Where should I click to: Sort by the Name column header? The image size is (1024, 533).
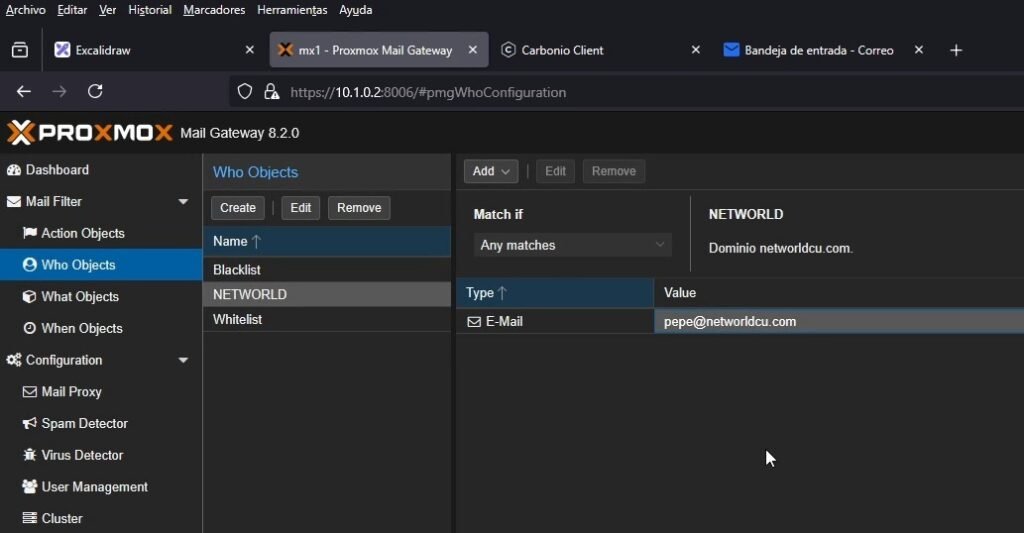pyautogui.click(x=327, y=241)
